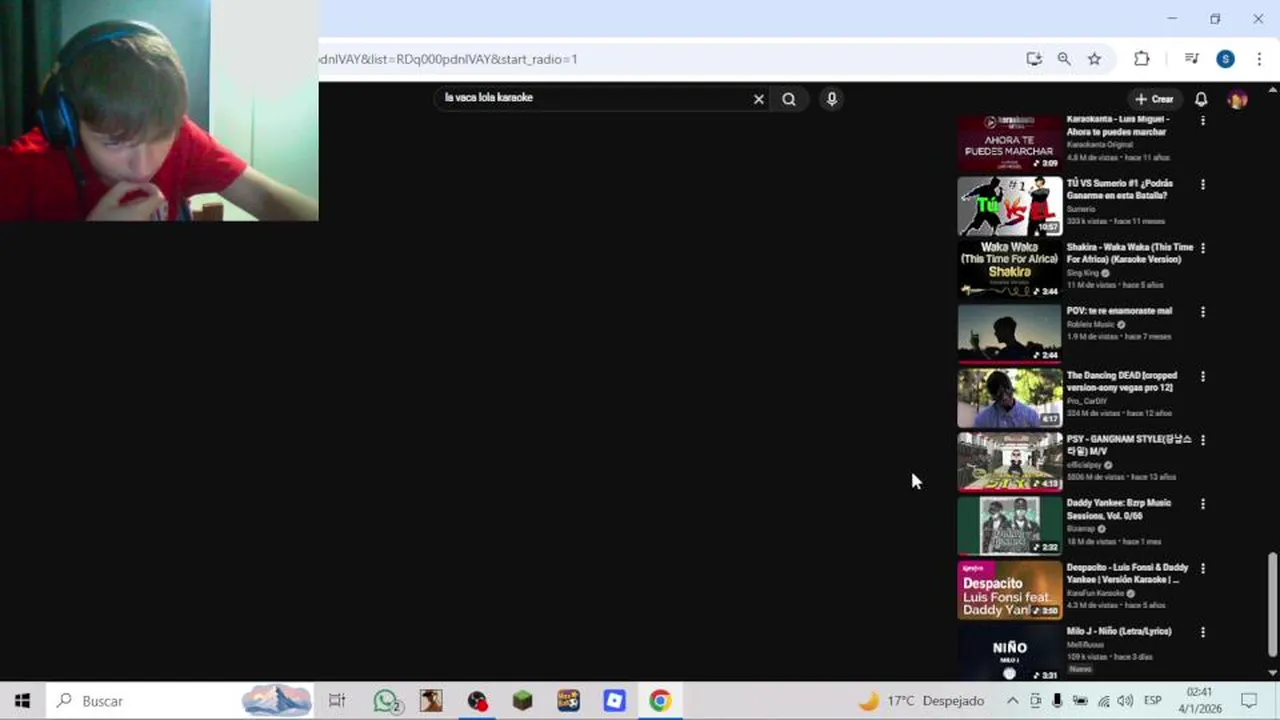
Task: Open the Despacito Luis Fonsi thumbnail
Action: [x=1009, y=590]
